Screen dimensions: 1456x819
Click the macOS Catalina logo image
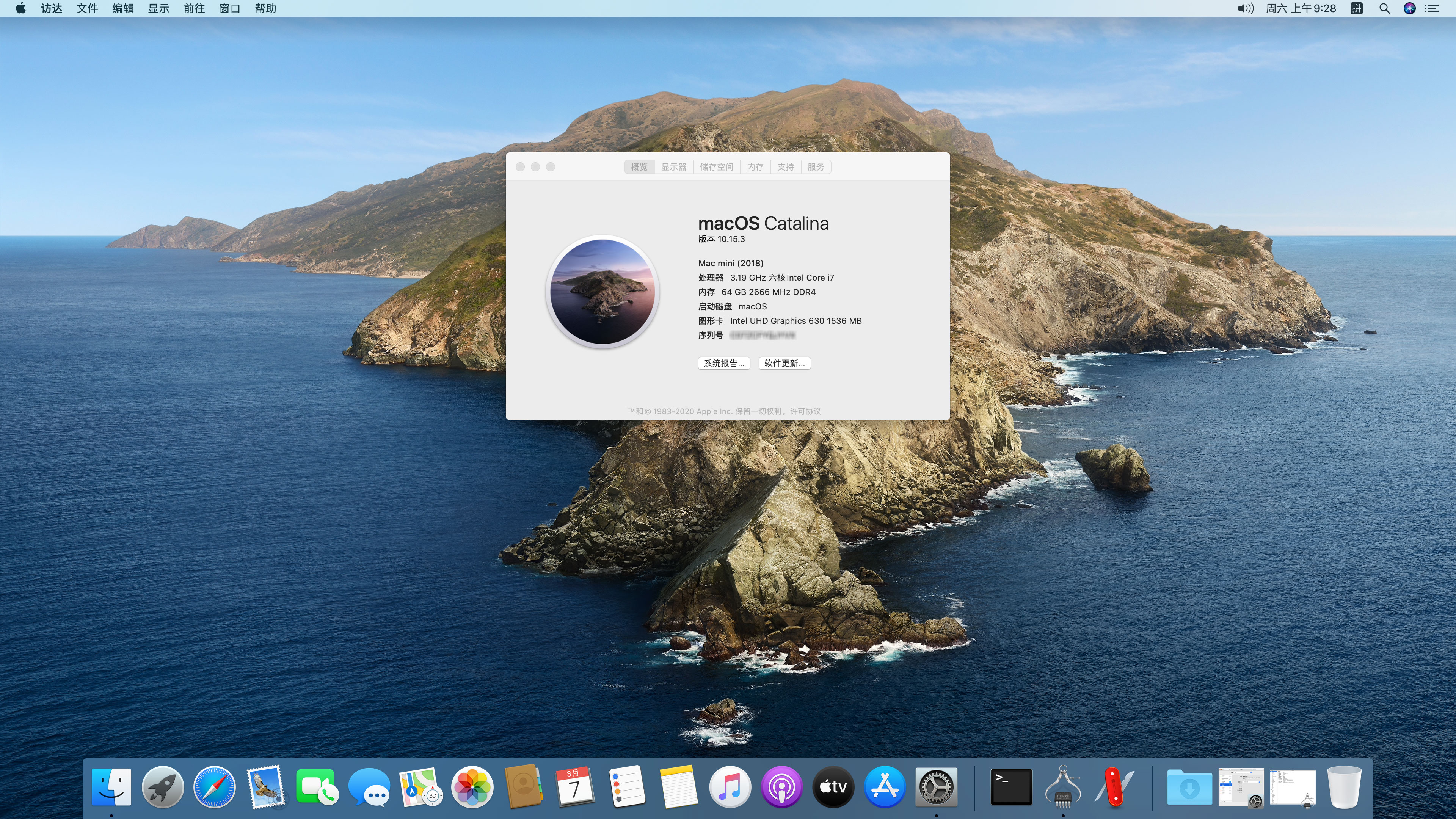[x=602, y=292]
